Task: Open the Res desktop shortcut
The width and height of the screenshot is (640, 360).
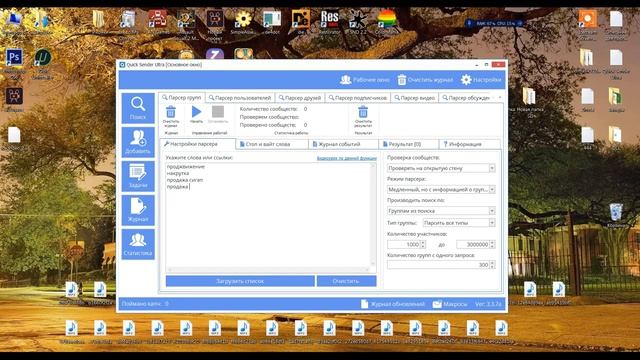Action: 329,22
